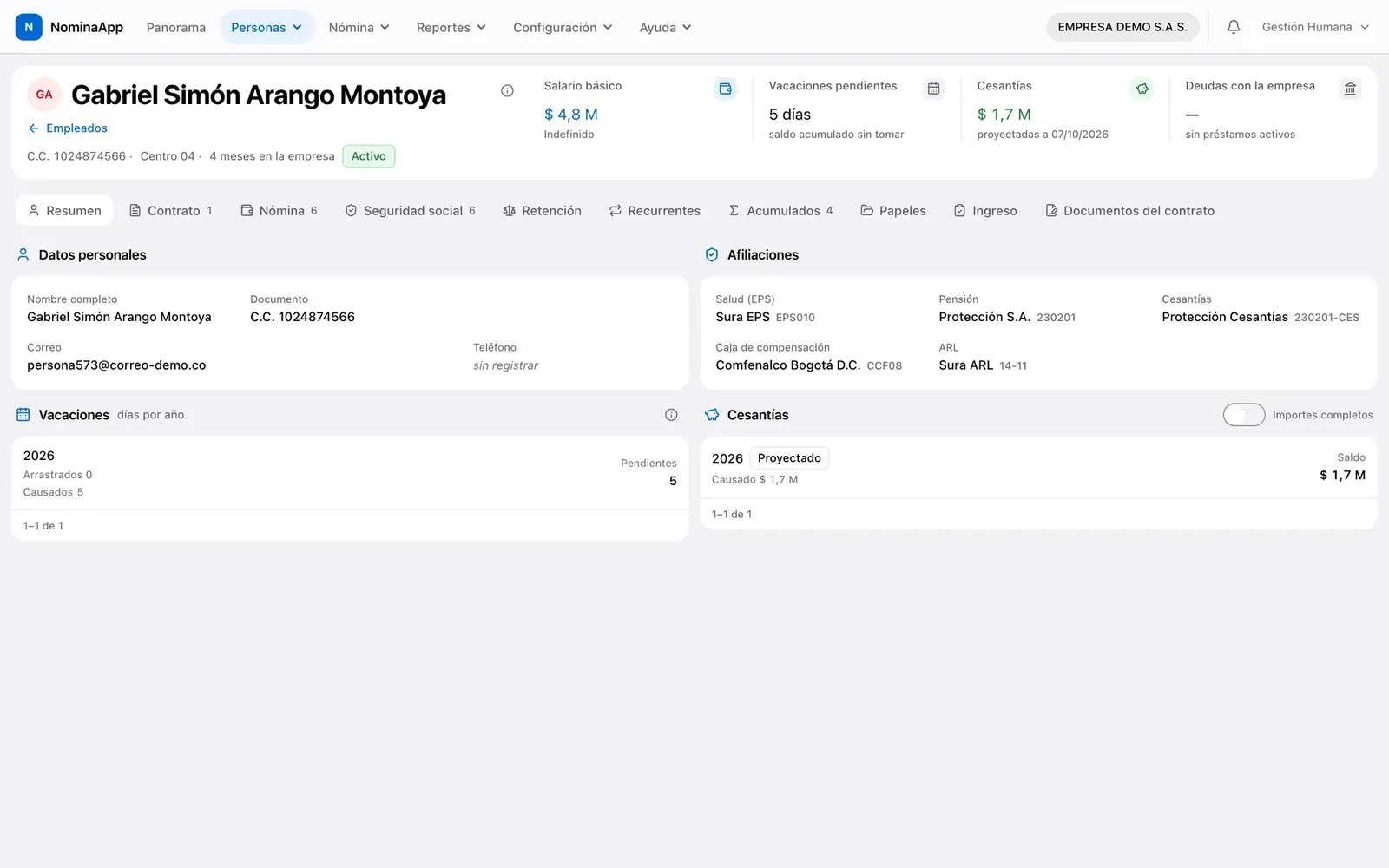Screen dimensions: 1389x868
Task: Open the Nómina 6 employee tab
Action: click(279, 211)
